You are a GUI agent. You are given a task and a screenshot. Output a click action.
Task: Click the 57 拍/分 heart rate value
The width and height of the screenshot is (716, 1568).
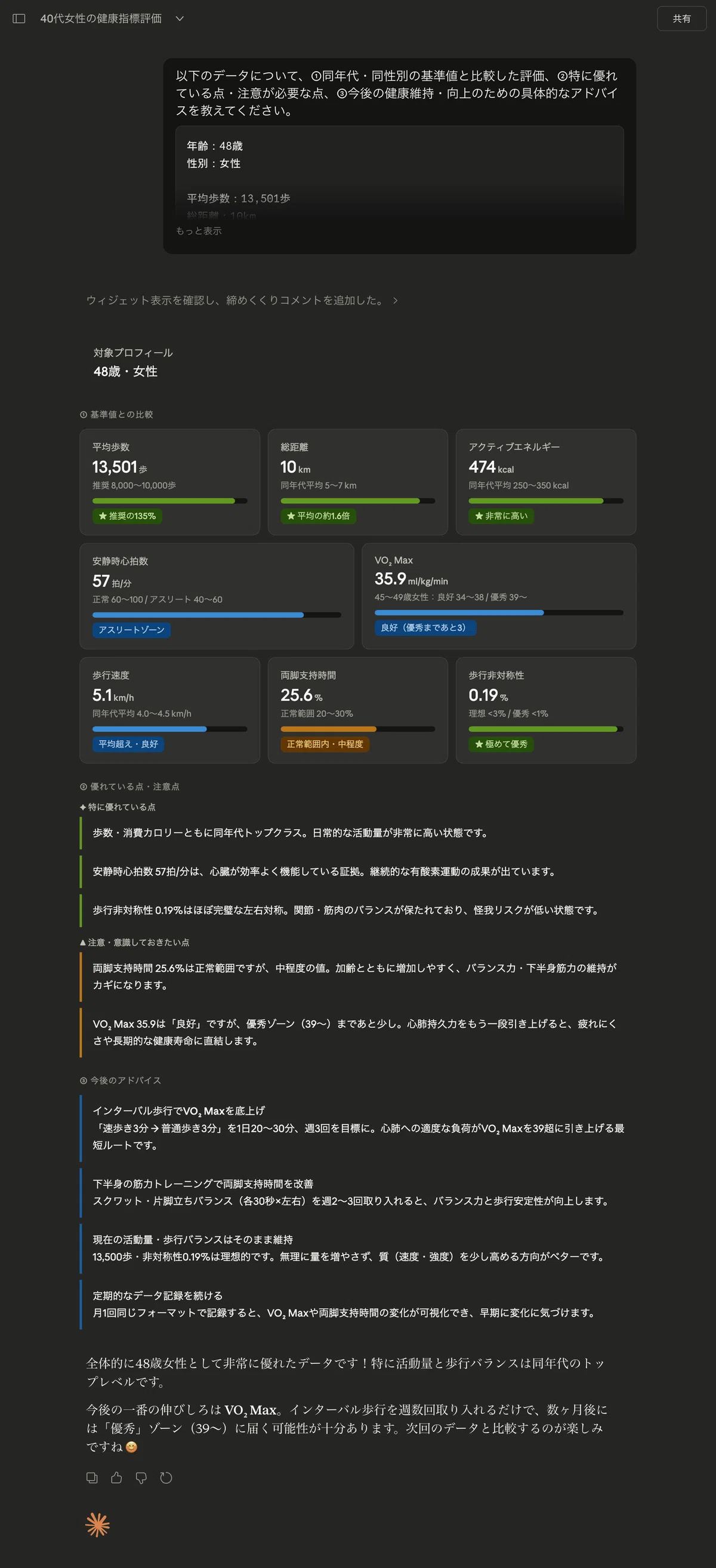pyautogui.click(x=112, y=581)
